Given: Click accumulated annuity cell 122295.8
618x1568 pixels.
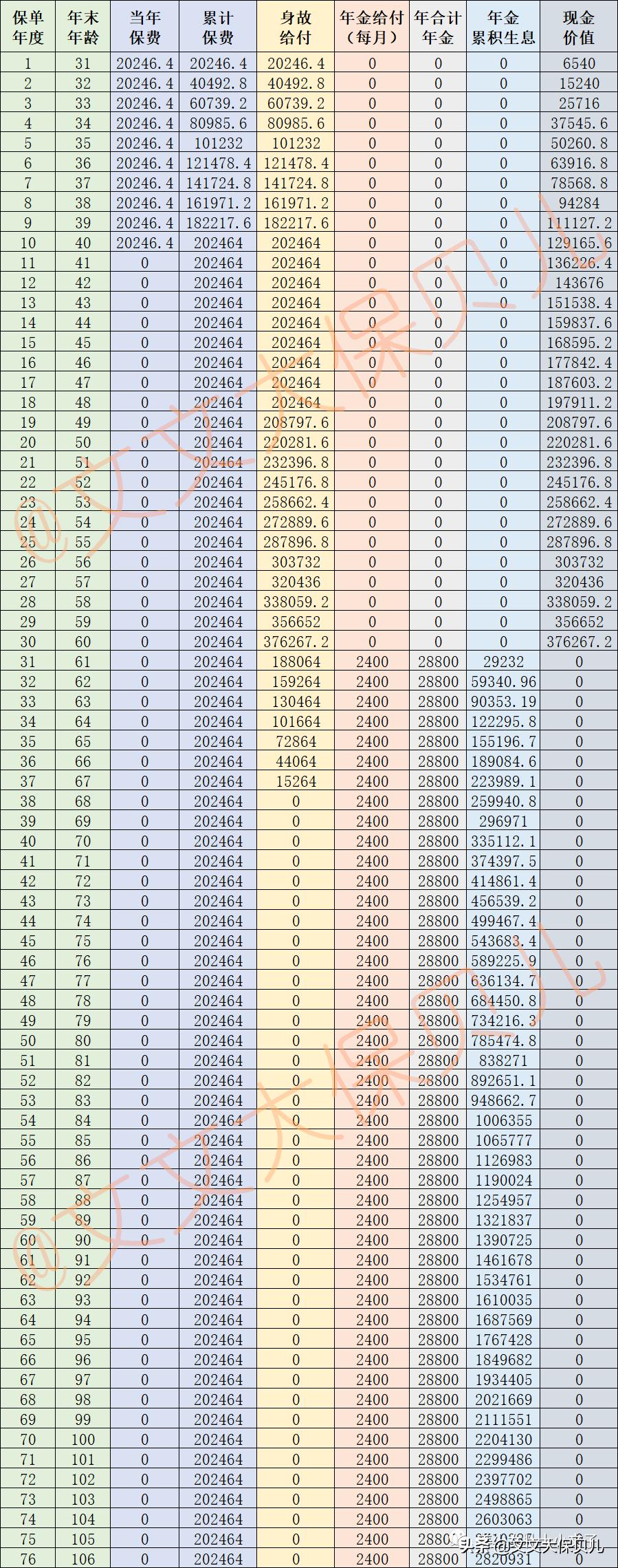Looking at the screenshot, I should [x=503, y=721].
